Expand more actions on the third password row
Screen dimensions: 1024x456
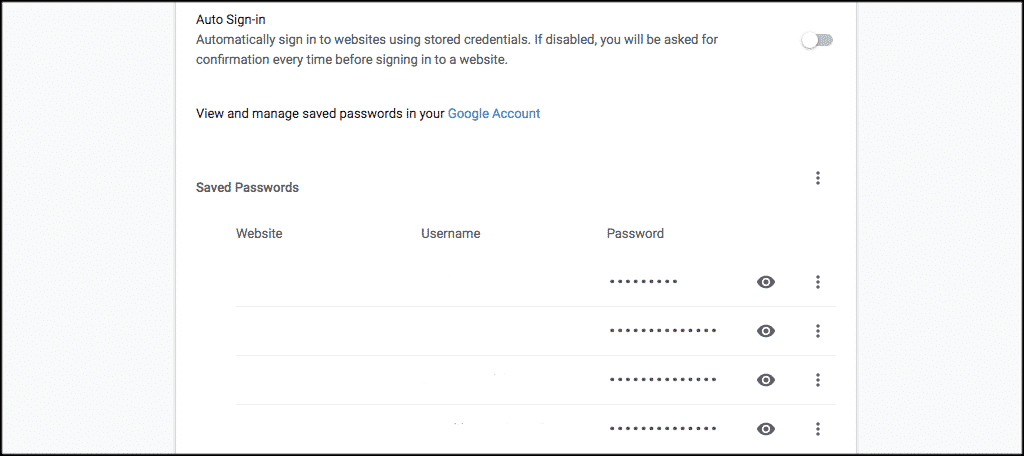818,380
